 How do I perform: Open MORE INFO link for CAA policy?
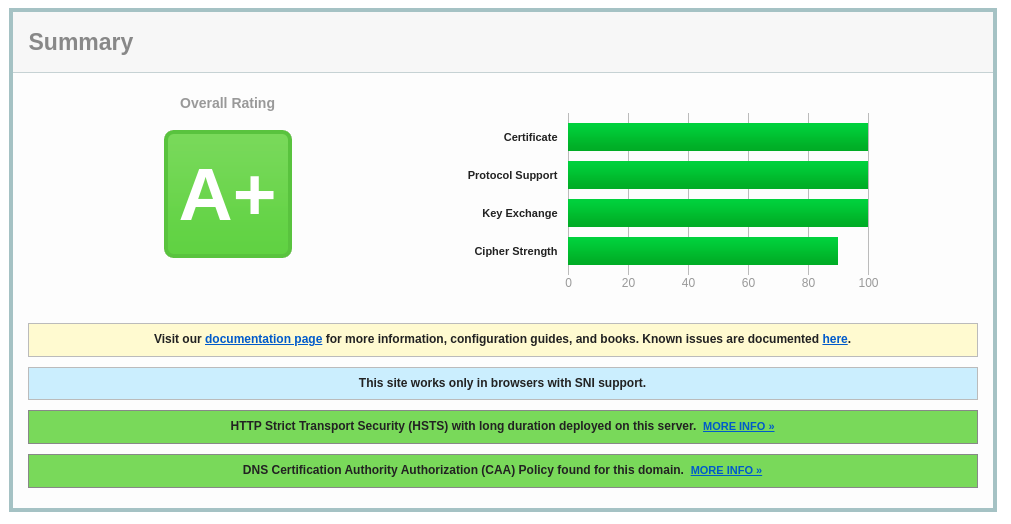point(726,471)
